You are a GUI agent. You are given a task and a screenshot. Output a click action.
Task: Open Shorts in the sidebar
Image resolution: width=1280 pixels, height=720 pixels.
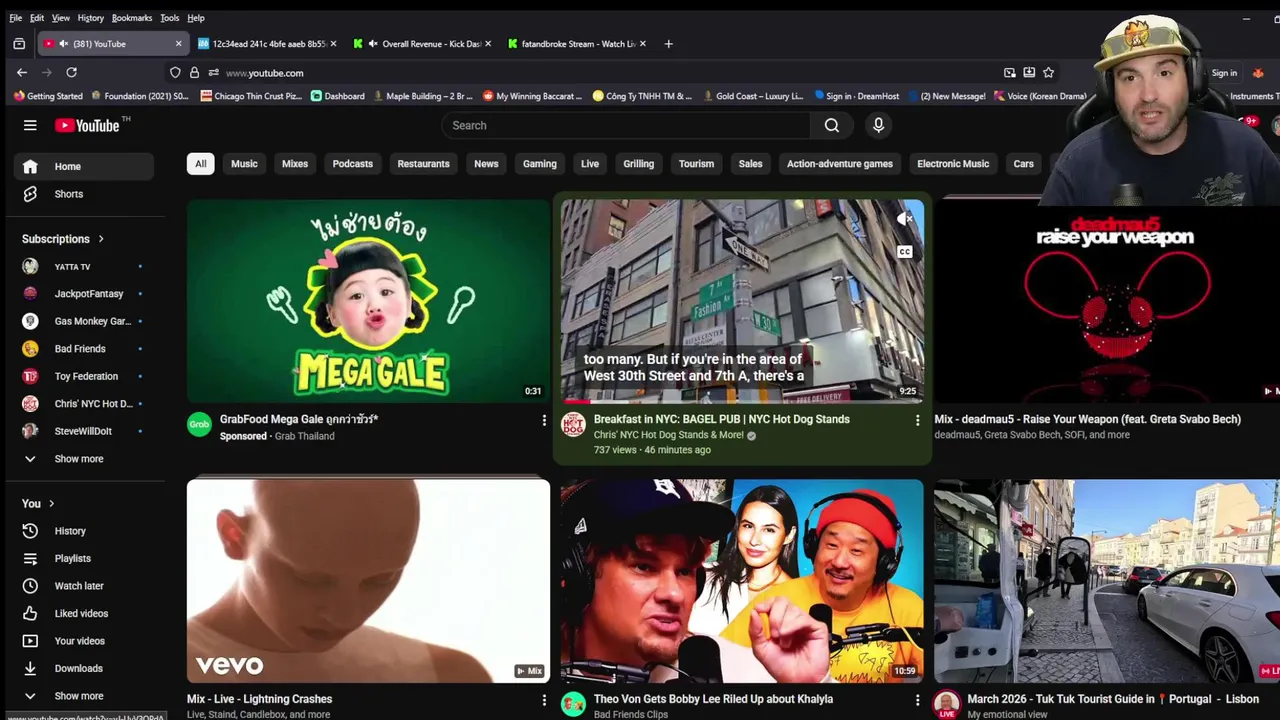click(84, 194)
